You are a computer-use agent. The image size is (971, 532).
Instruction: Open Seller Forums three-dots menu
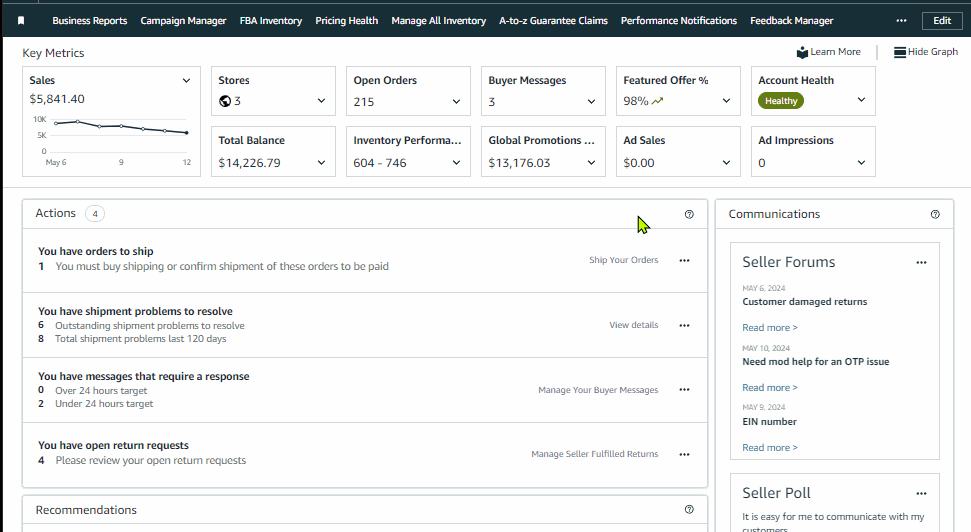pyautogui.click(x=921, y=263)
